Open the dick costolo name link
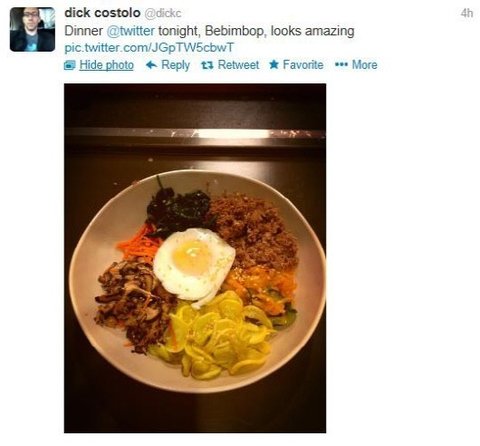 (102, 13)
